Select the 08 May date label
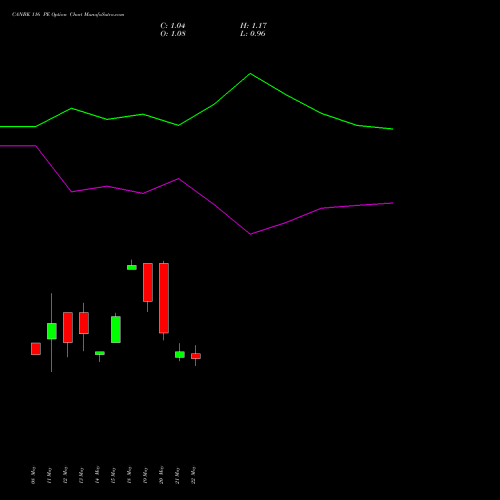 click(x=33, y=475)
